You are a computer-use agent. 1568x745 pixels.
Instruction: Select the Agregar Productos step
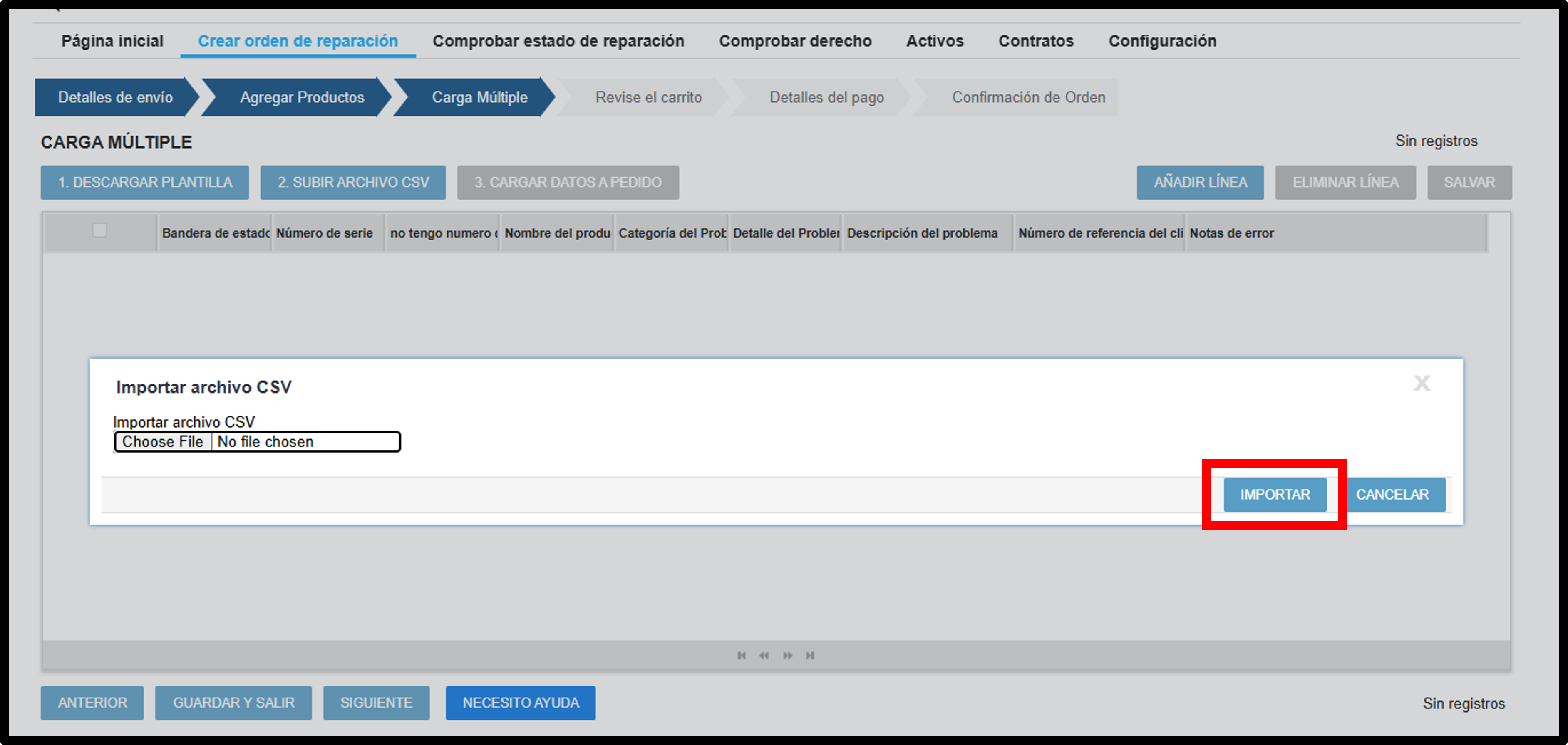pos(302,97)
